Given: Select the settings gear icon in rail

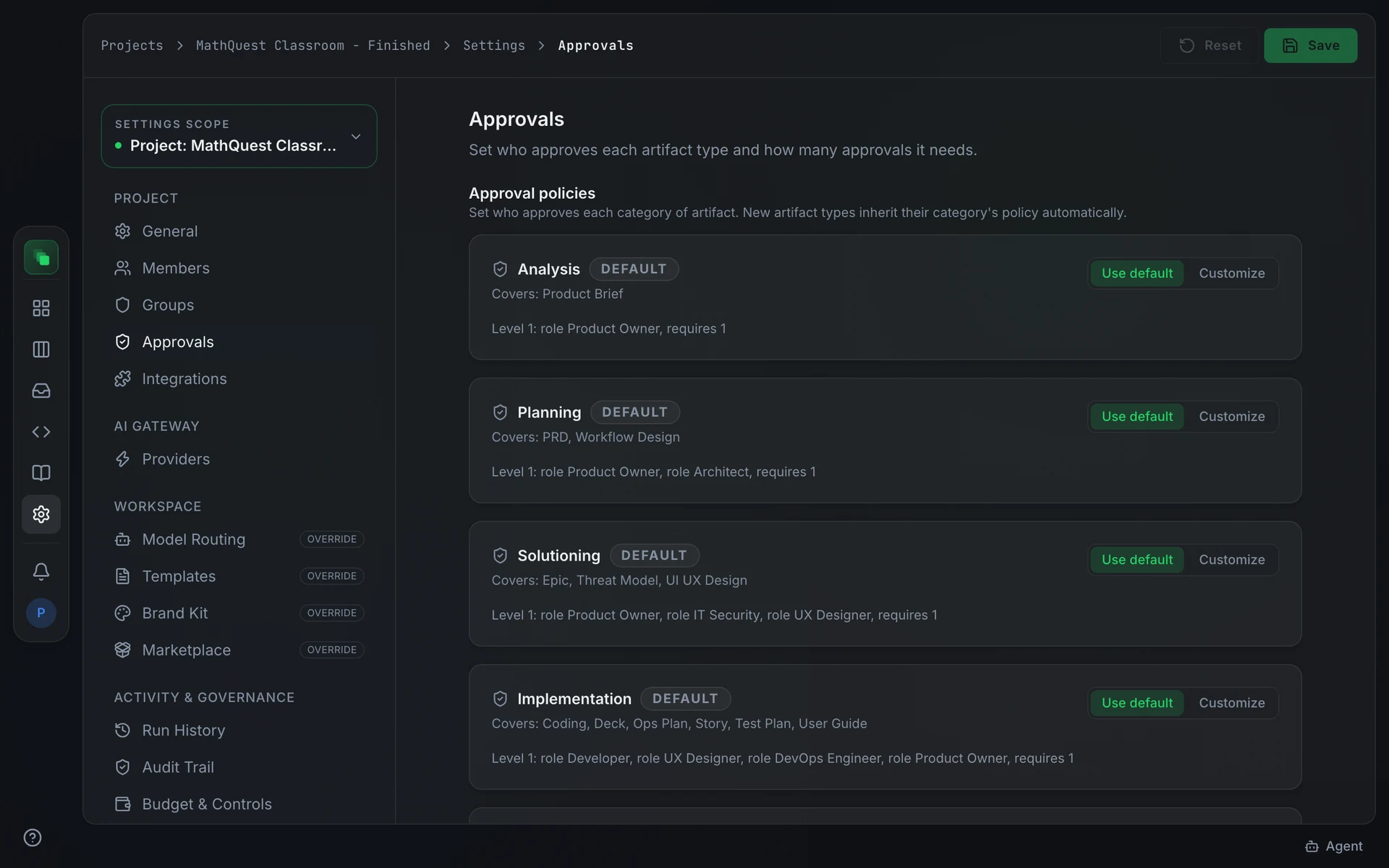Looking at the screenshot, I should tap(41, 514).
